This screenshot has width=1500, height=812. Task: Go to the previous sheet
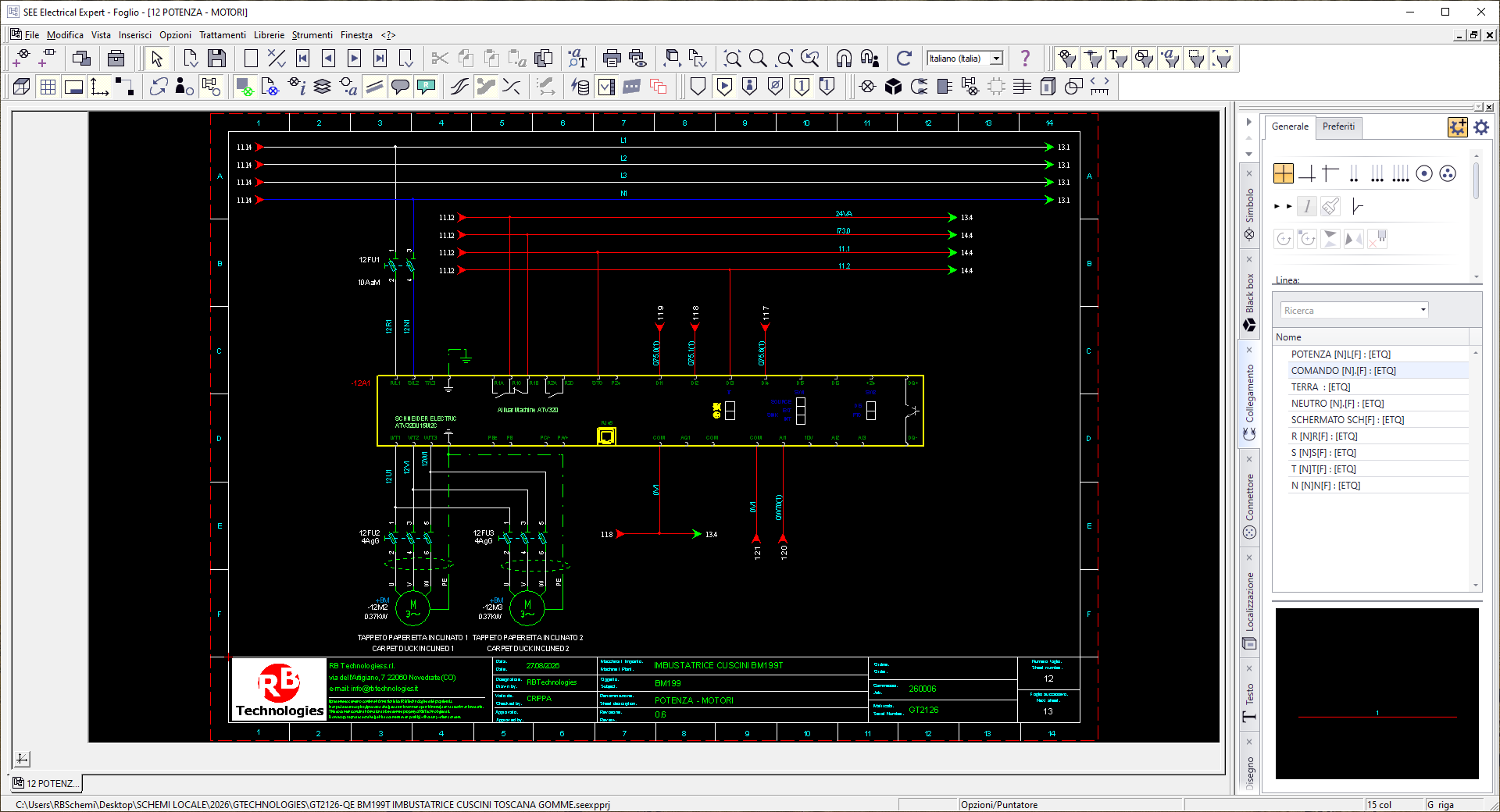tap(329, 59)
